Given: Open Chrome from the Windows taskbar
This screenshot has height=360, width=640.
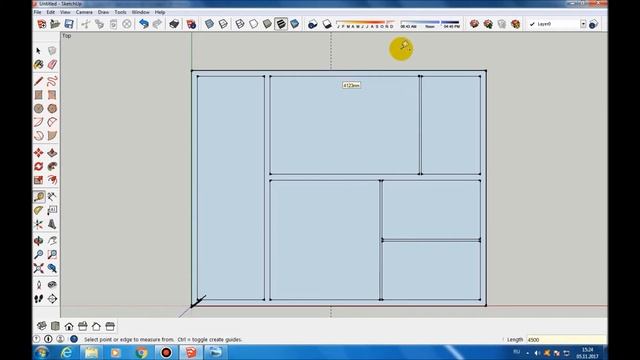Looking at the screenshot, I should click(x=142, y=352).
